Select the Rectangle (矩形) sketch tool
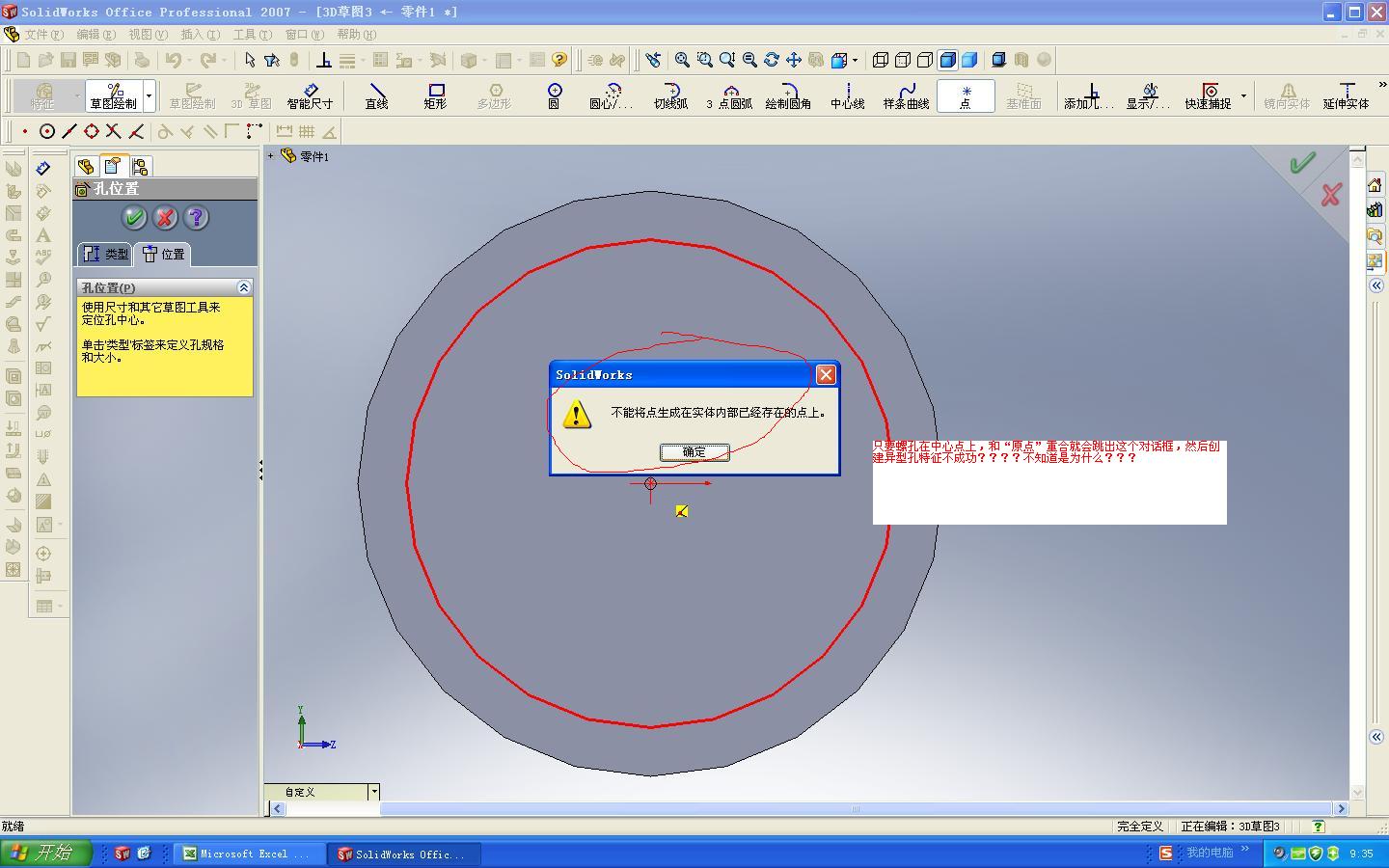Viewport: 1389px width, 868px height. pyautogui.click(x=435, y=96)
